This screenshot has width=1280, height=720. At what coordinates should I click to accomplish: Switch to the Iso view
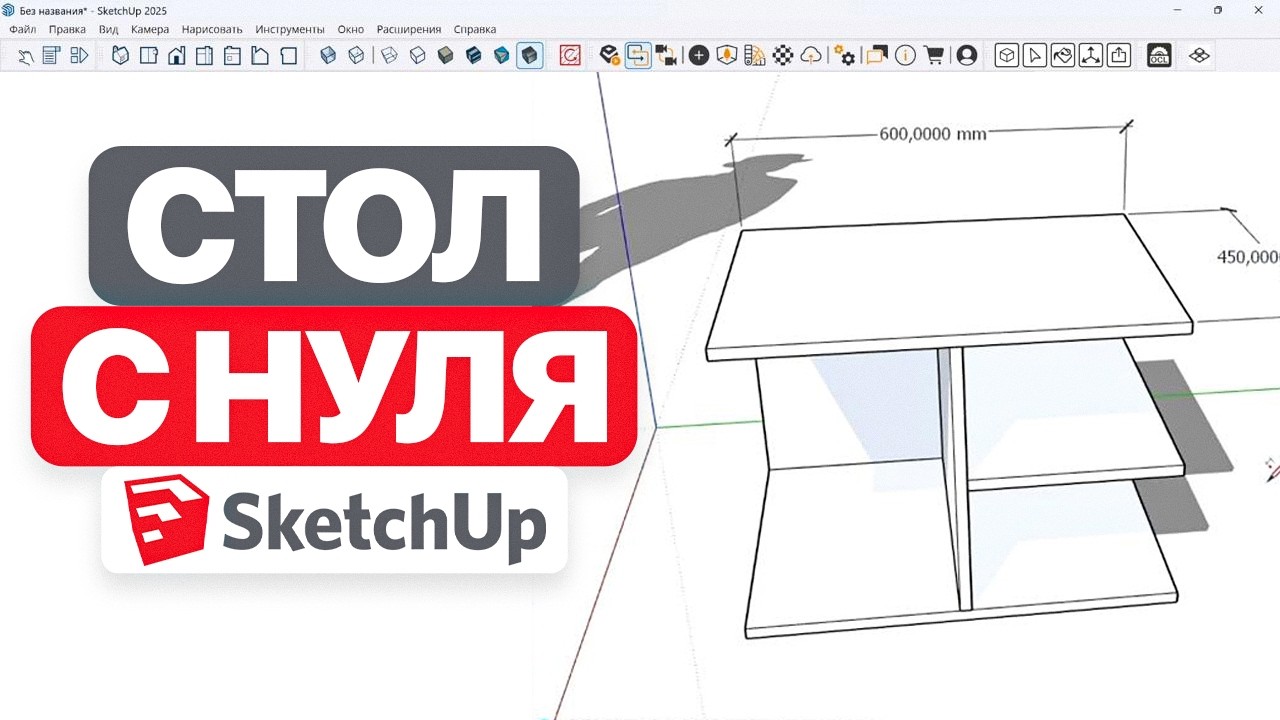click(120, 56)
